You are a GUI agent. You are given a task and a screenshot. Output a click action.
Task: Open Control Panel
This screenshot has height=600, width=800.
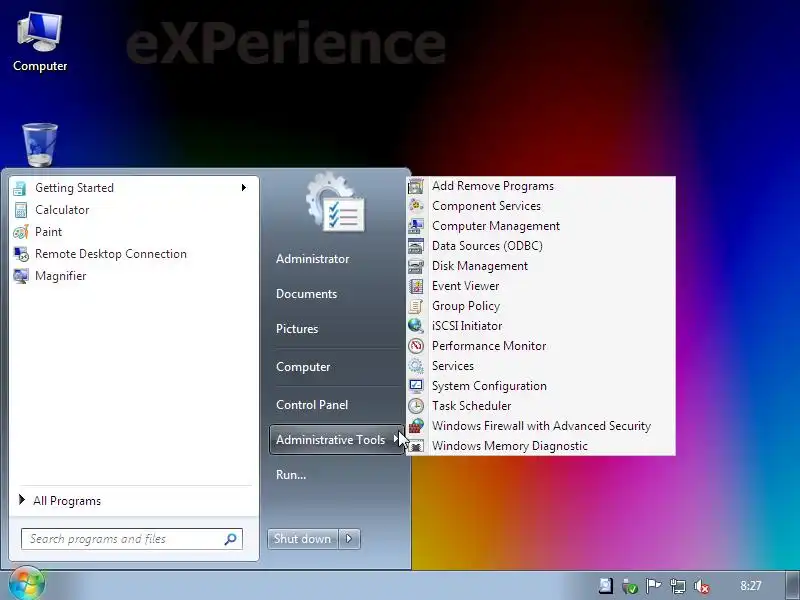click(312, 405)
